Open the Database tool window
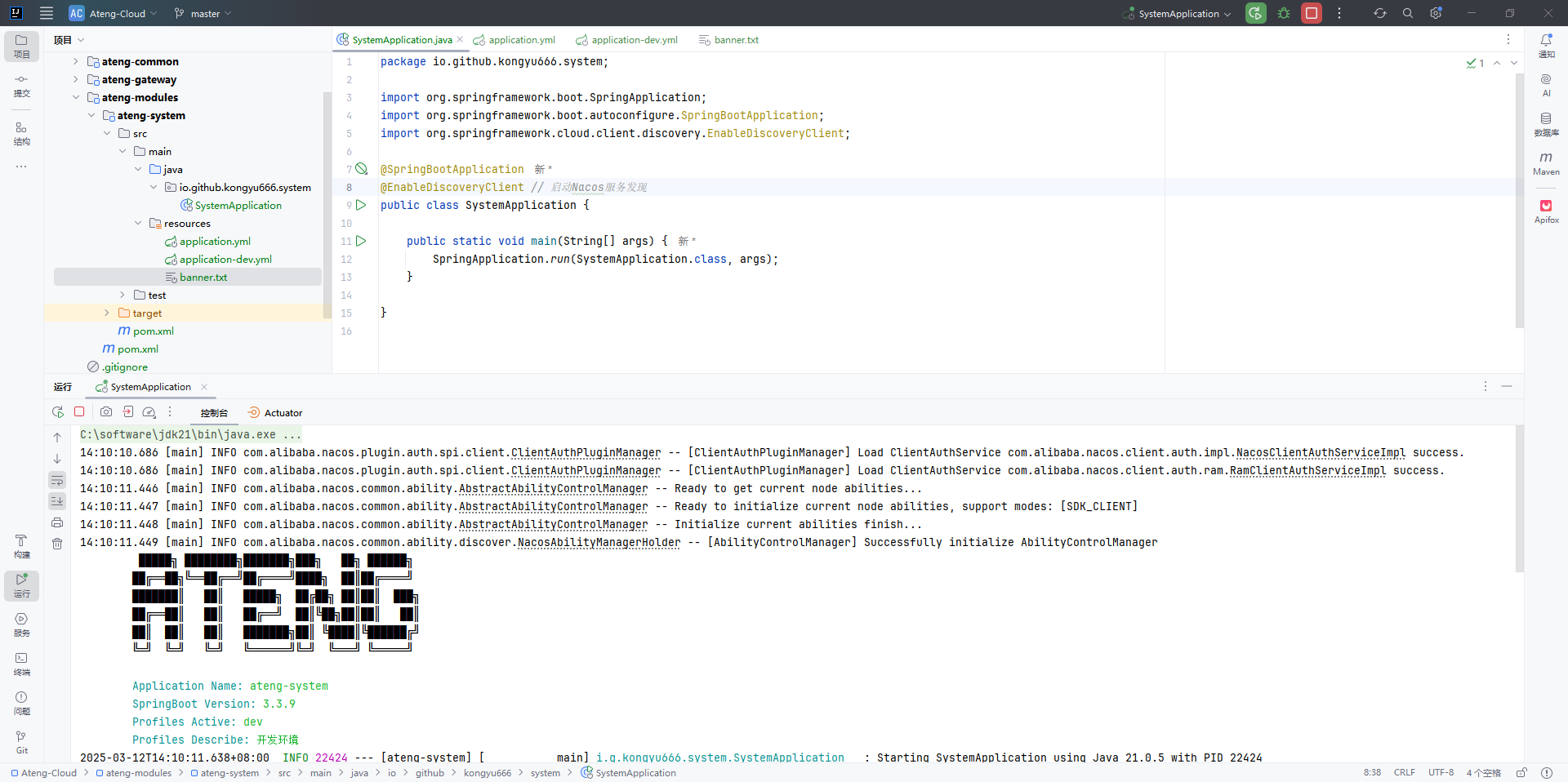 1546,123
